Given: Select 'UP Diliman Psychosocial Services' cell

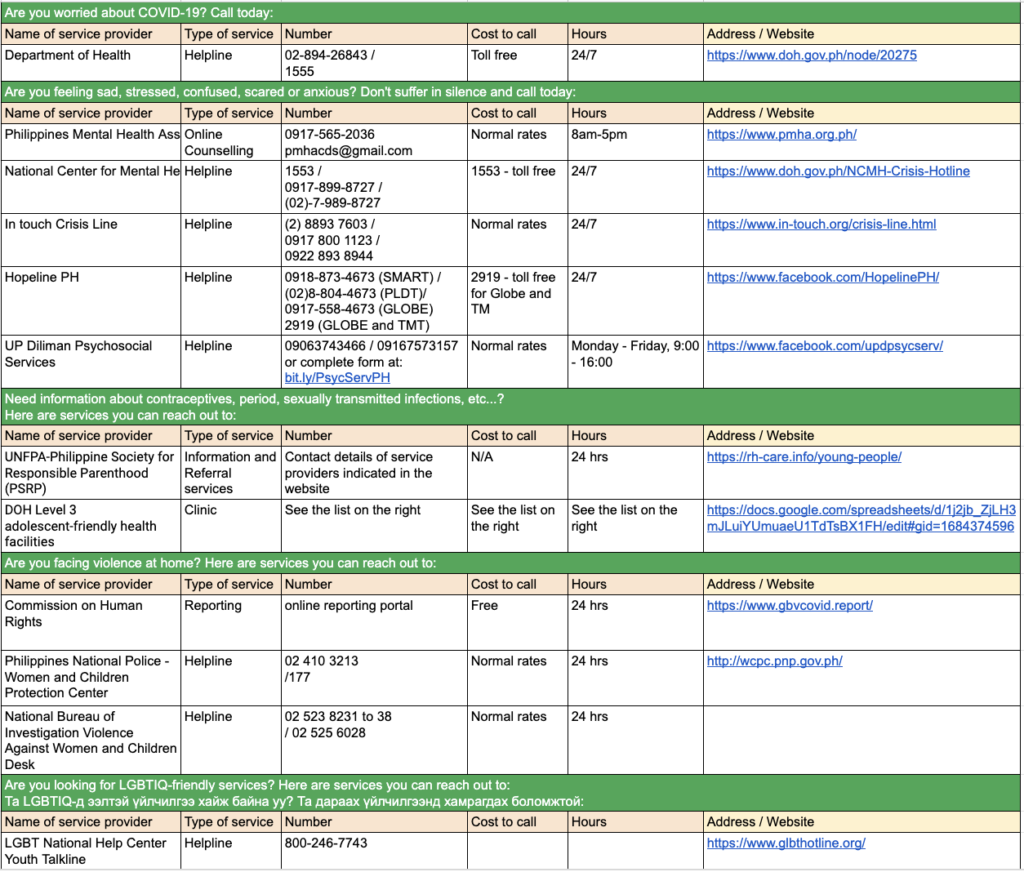Looking at the screenshot, I should coord(91,361).
